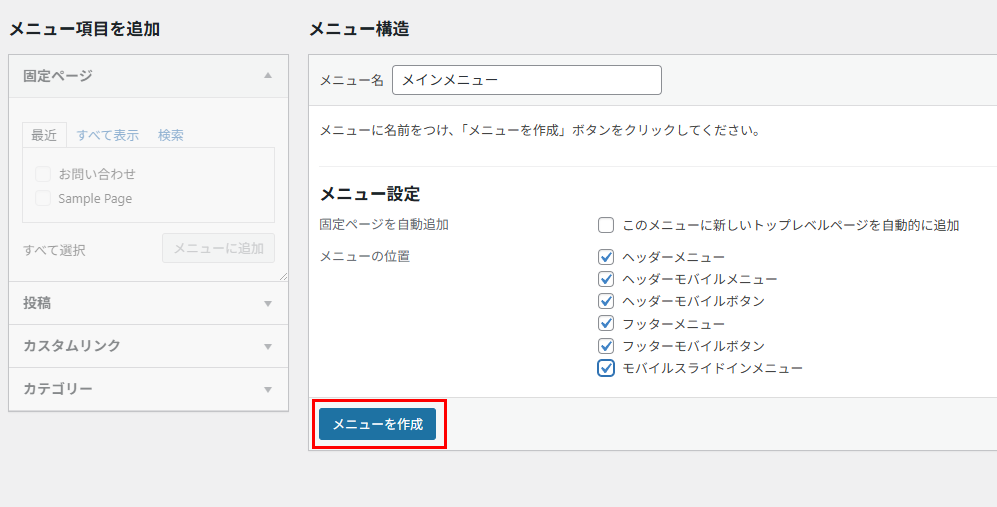
Task: Expand the カスタムリンク section
Action: tap(267, 346)
